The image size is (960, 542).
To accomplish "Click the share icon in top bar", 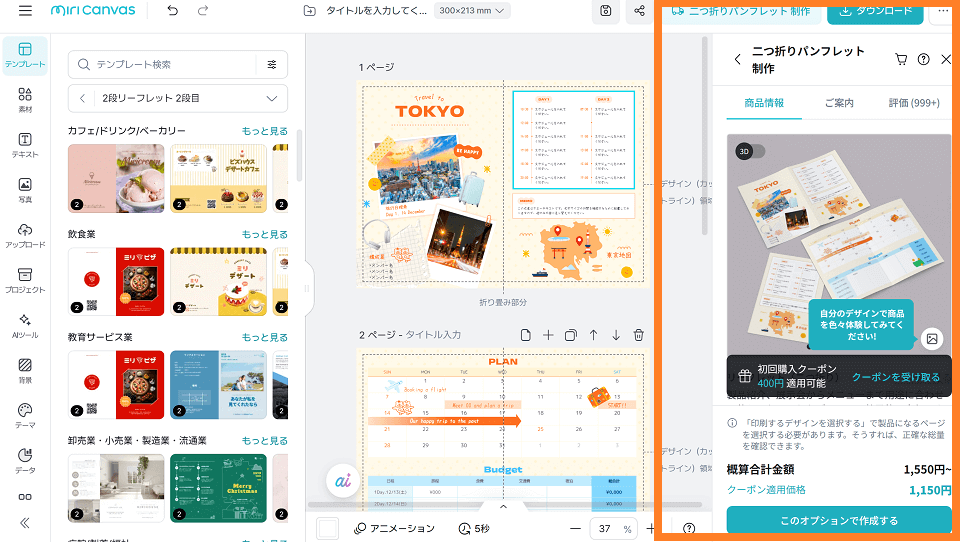I will point(639,11).
